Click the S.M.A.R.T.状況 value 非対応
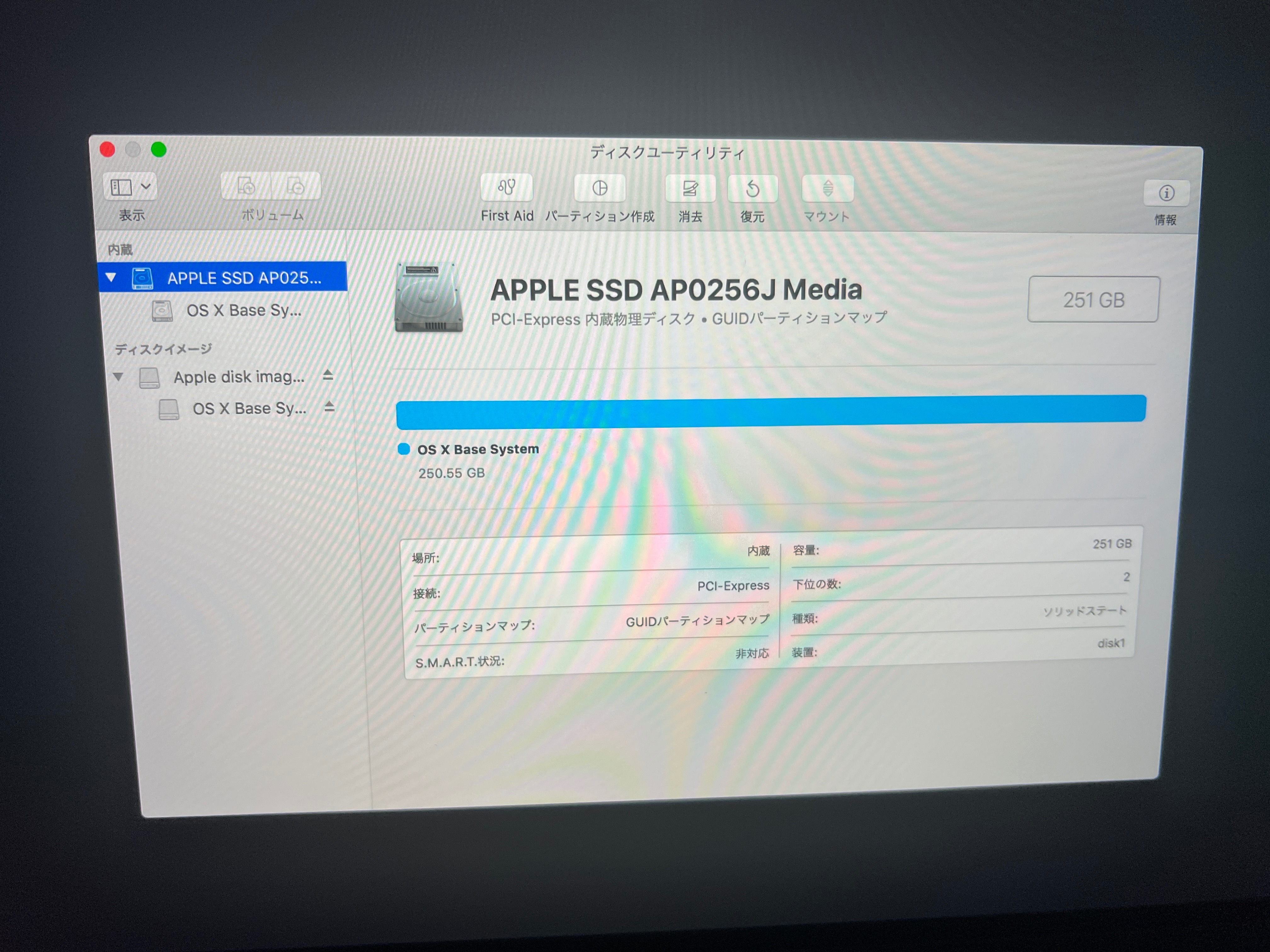The height and width of the screenshot is (952, 1270). click(752, 654)
